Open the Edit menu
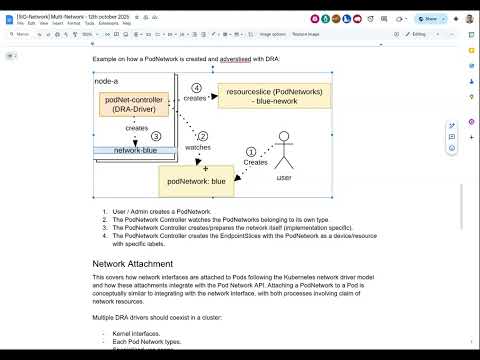This screenshot has height=360, width=480. point(31,23)
